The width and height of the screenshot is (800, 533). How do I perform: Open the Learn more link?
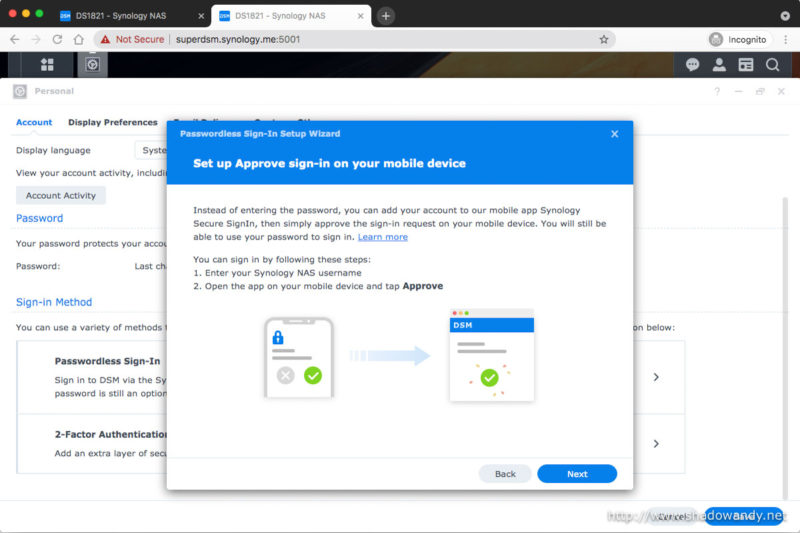(382, 237)
